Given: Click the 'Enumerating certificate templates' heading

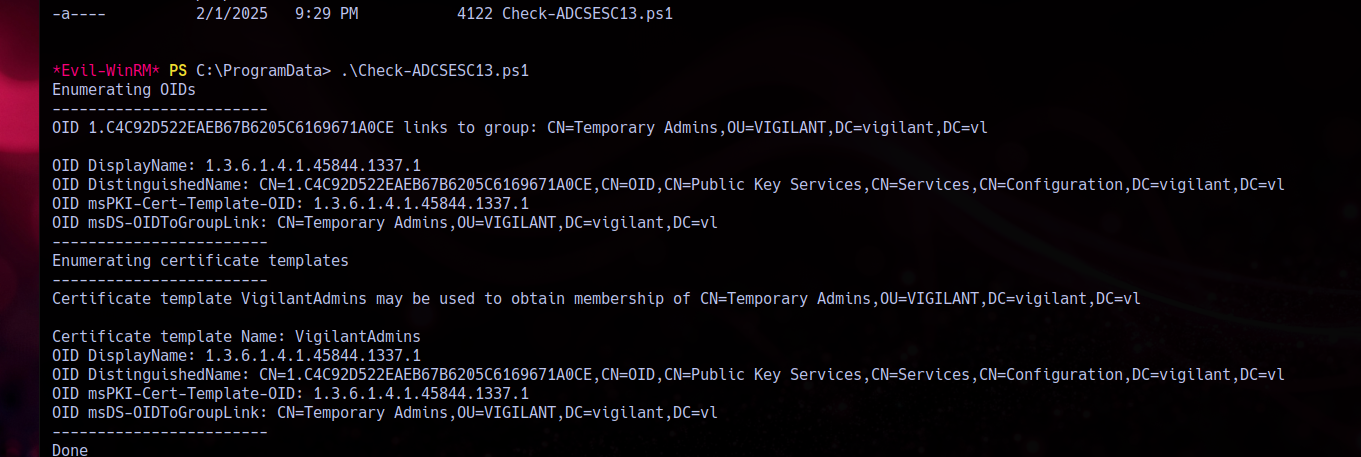Looking at the screenshot, I should coord(200,261).
